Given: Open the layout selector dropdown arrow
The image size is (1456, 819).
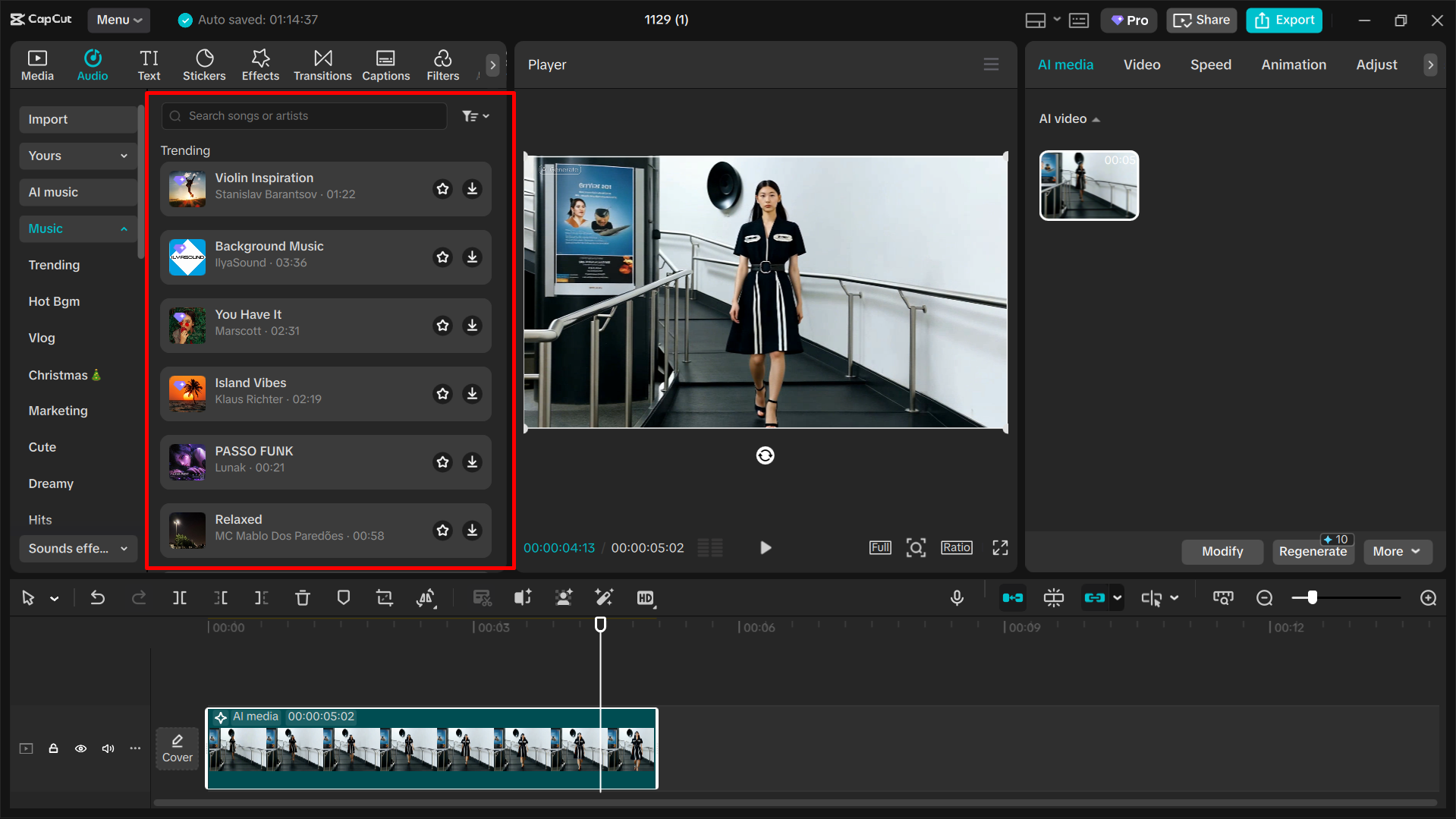Looking at the screenshot, I should 1057,20.
